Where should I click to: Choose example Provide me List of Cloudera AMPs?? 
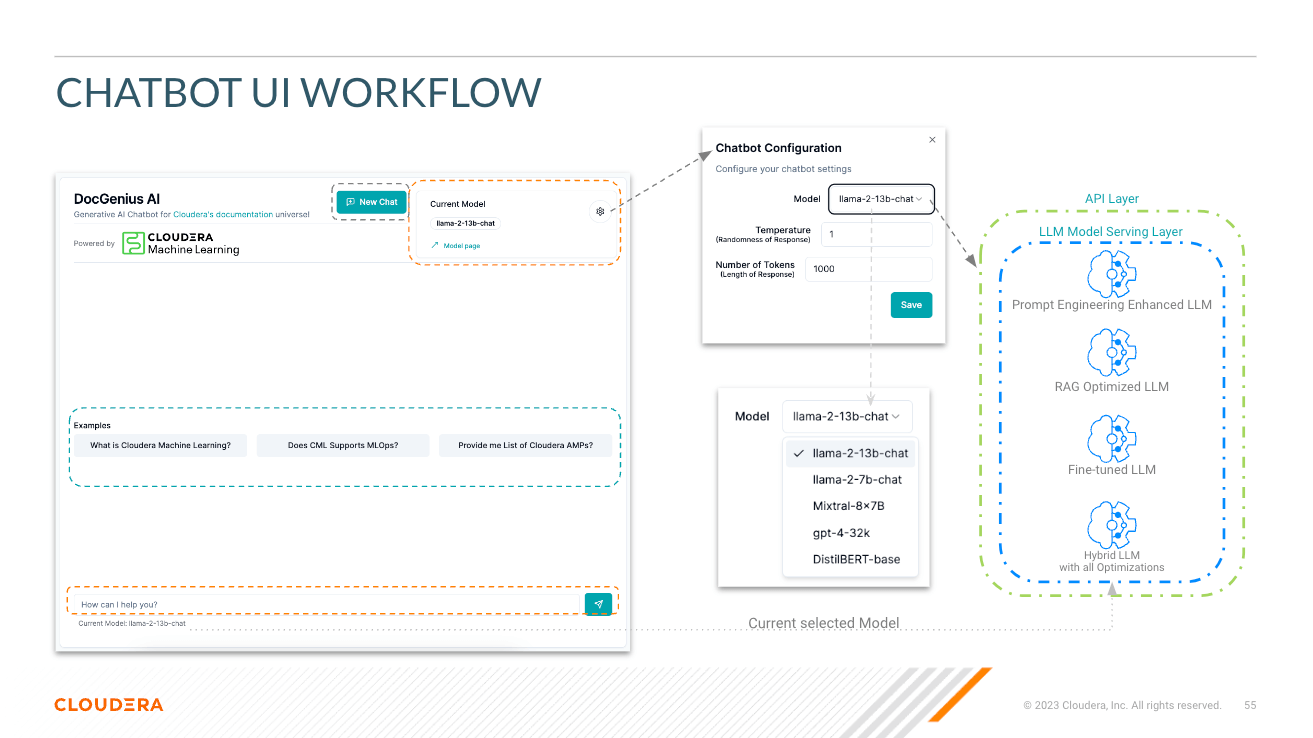coord(525,445)
